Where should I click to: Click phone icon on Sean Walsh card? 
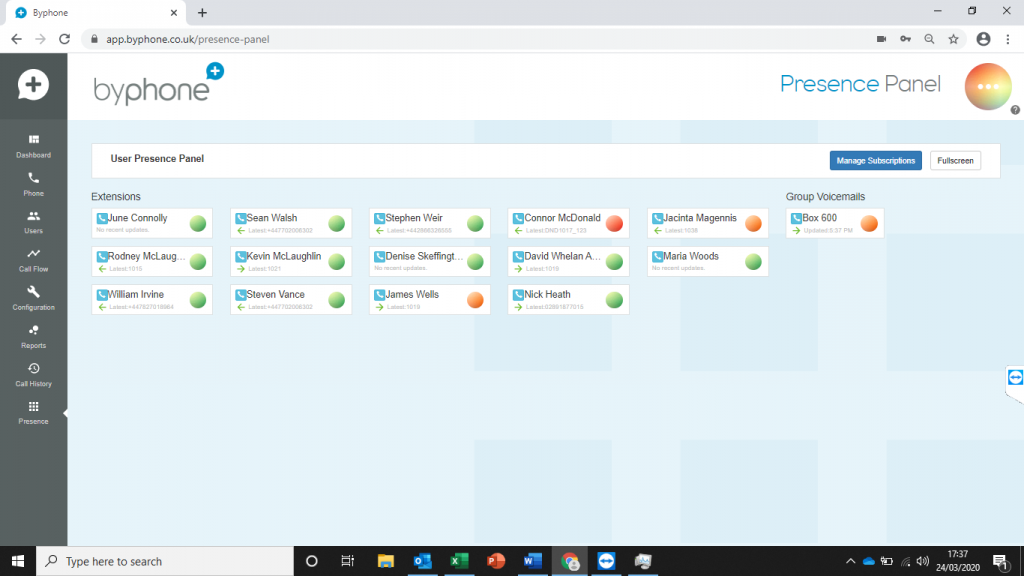(x=241, y=218)
